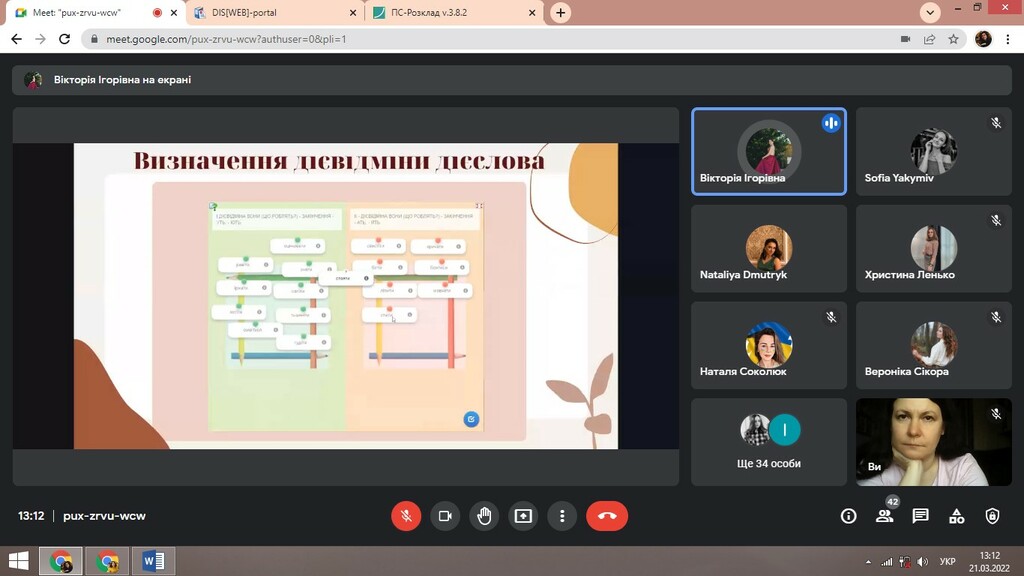Leave the call with the red hang-up button
The height and width of the screenshot is (576, 1024).
click(607, 516)
